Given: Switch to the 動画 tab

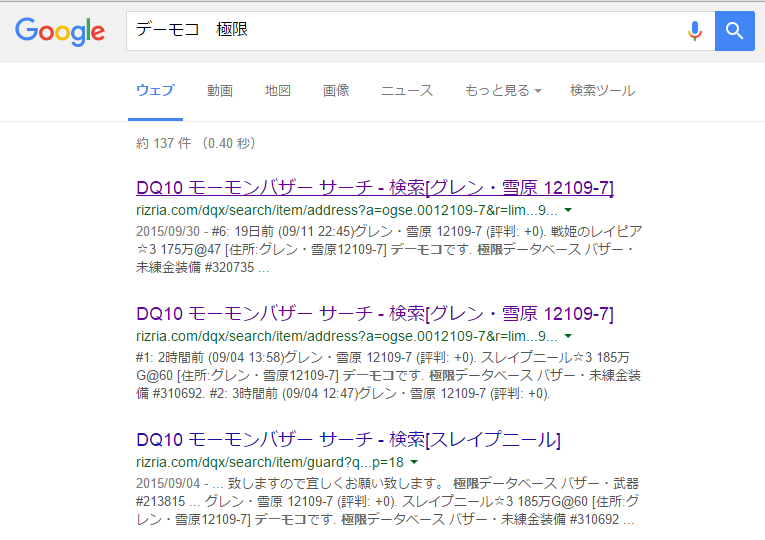Looking at the screenshot, I should click(220, 91).
